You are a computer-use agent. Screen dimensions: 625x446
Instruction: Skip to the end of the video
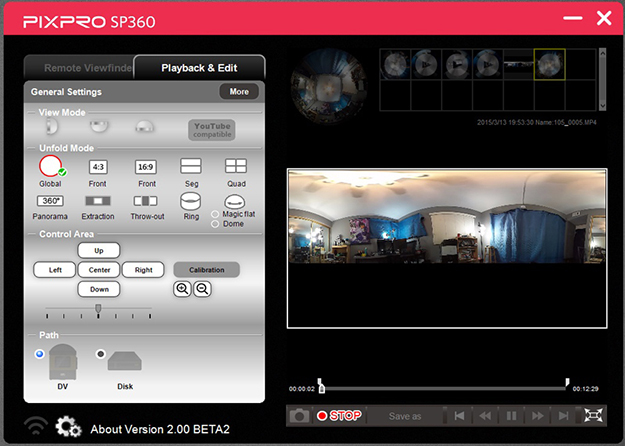click(x=563, y=416)
